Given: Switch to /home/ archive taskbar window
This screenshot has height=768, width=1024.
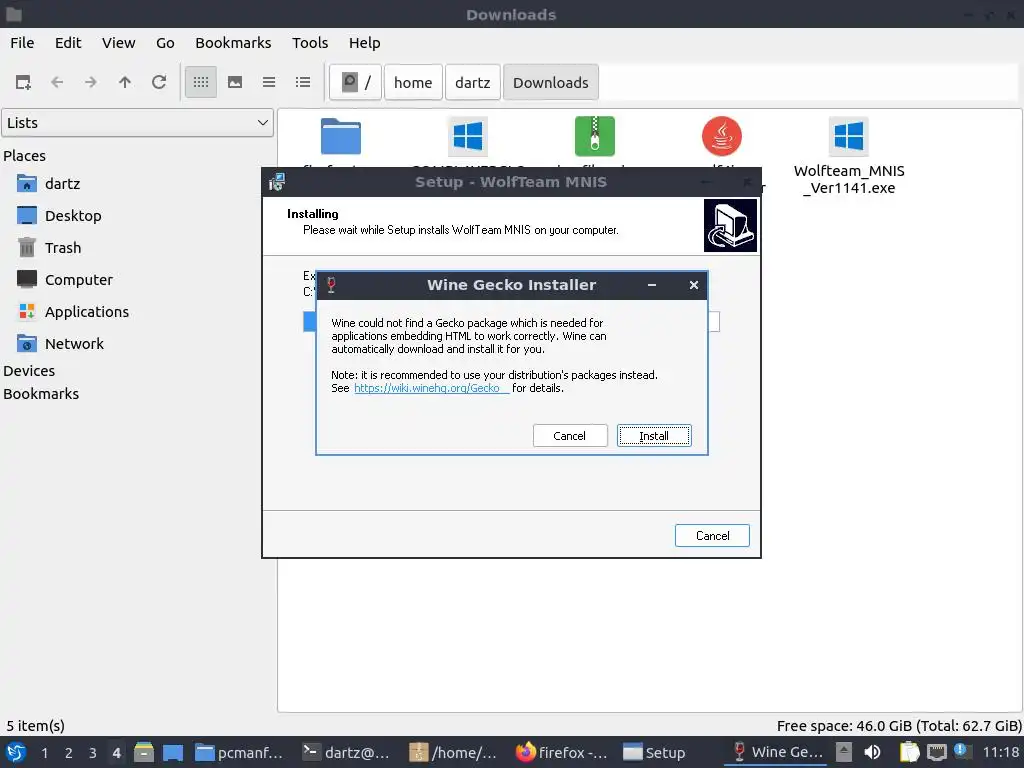Looking at the screenshot, I should pos(453,752).
